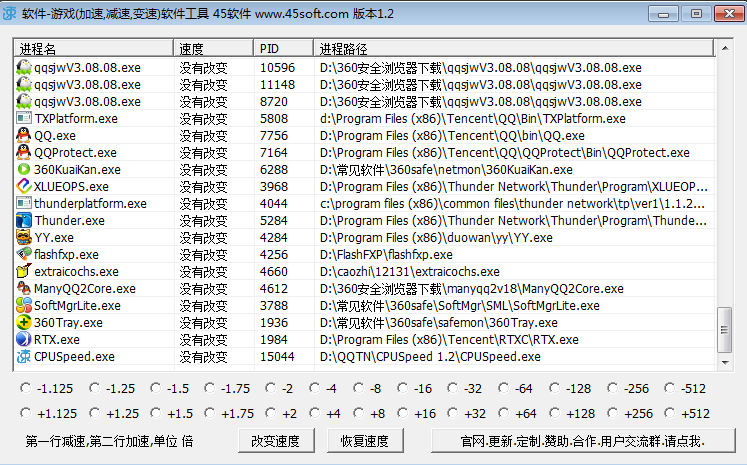Select the +8 speedup radio button

pyautogui.click(x=359, y=413)
